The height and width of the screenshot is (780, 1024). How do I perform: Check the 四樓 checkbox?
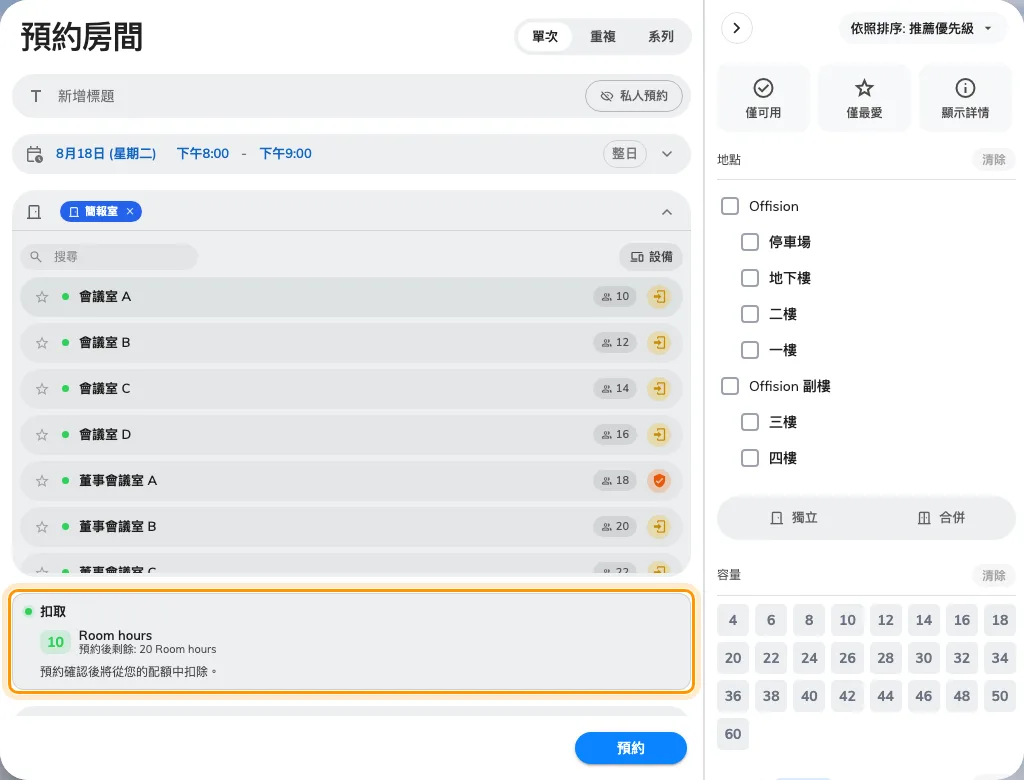[x=750, y=458]
